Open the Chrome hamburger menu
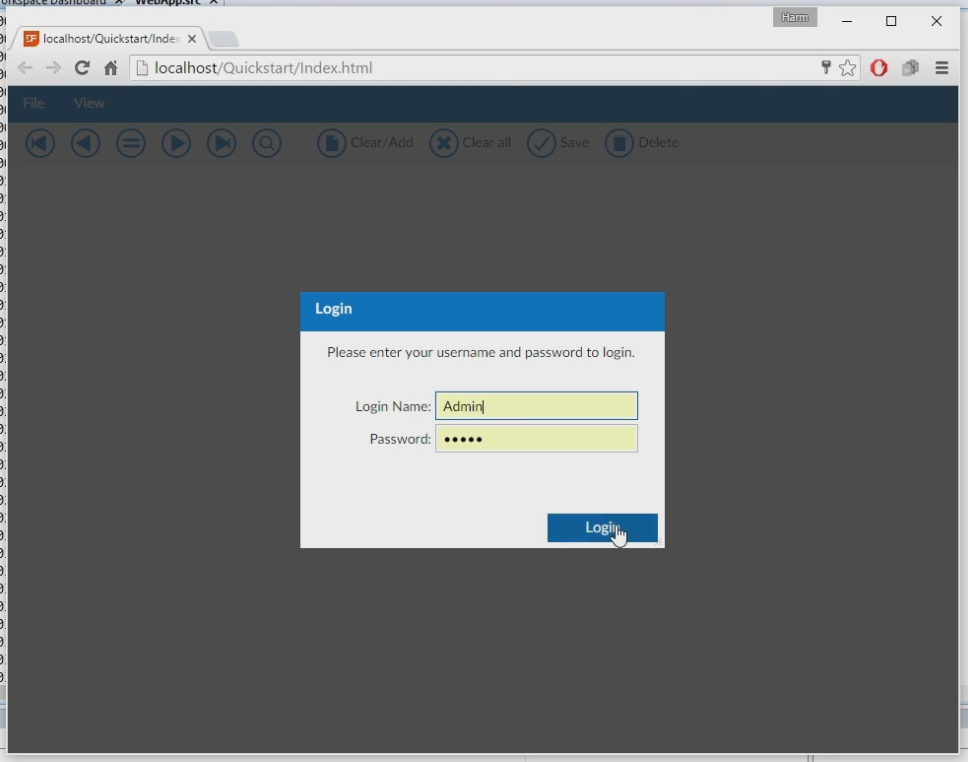The width and height of the screenshot is (968, 762). tap(941, 68)
